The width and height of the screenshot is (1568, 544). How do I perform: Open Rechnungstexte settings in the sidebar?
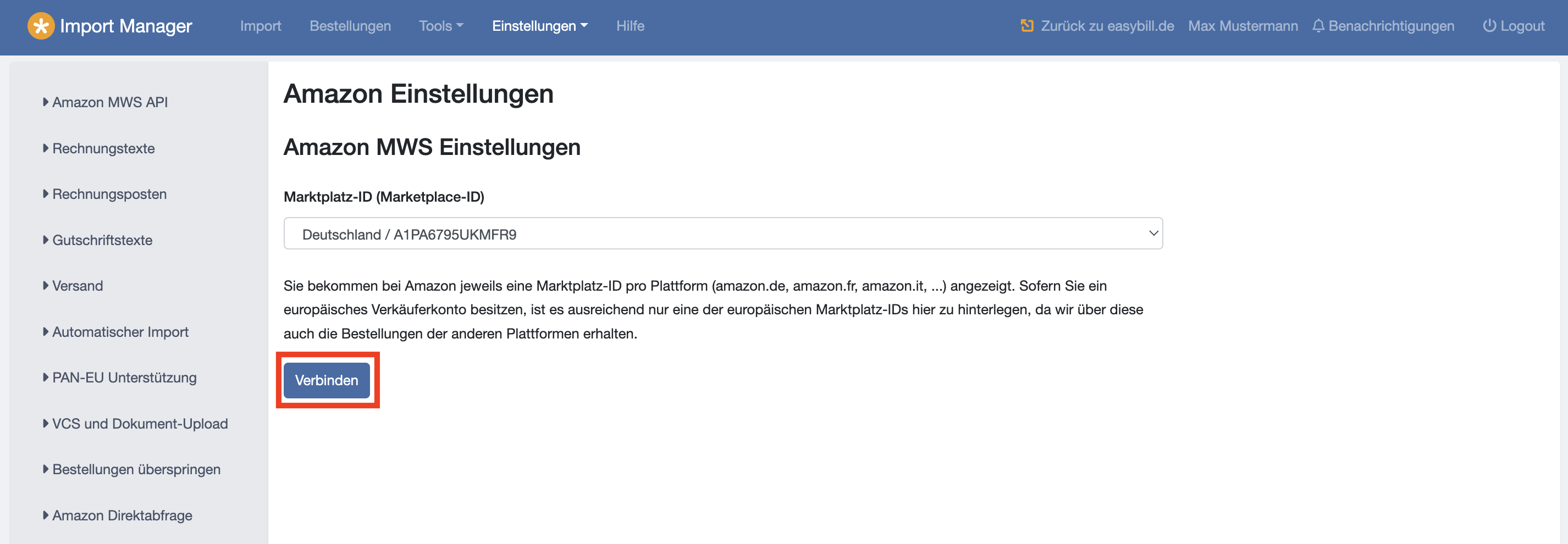click(103, 148)
